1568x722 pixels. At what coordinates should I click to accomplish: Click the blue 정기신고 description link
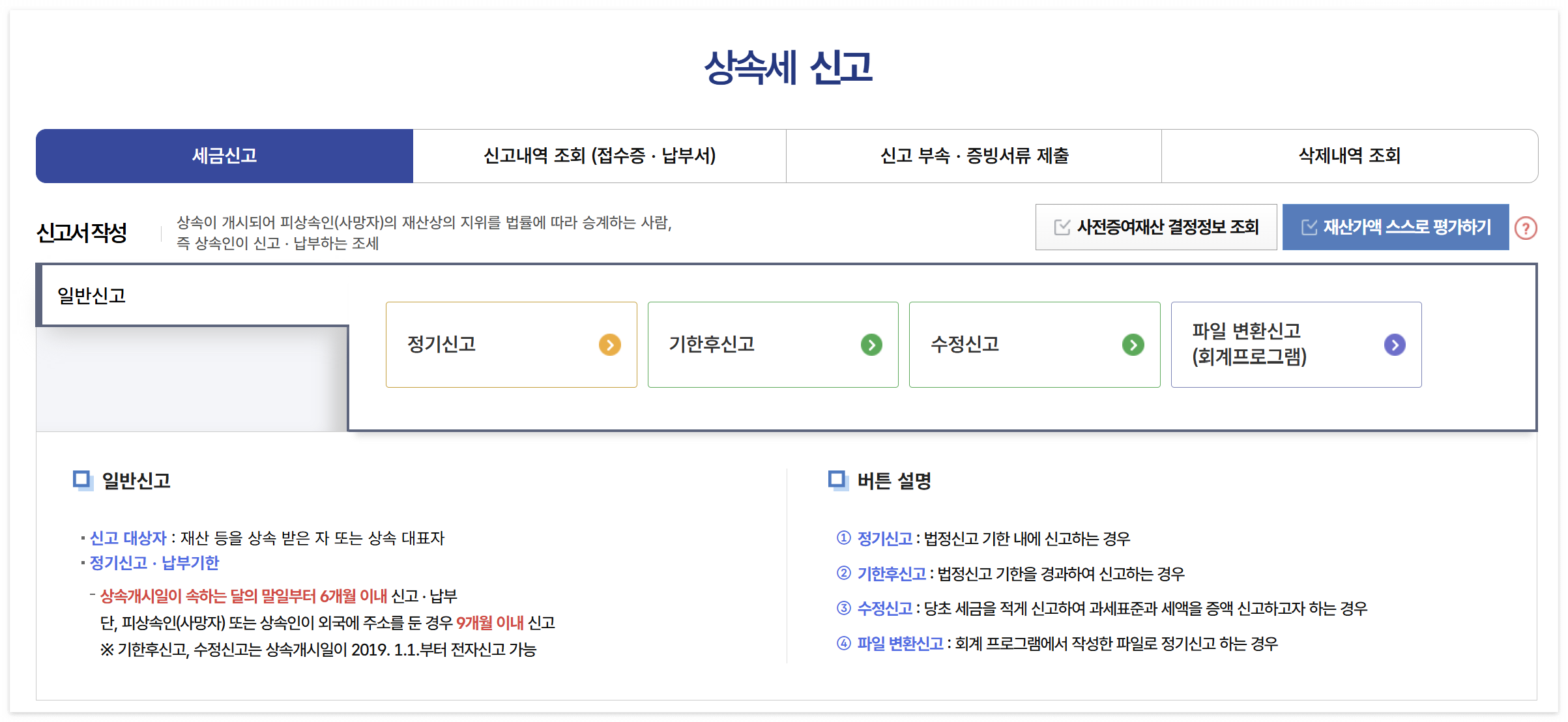coord(884,538)
